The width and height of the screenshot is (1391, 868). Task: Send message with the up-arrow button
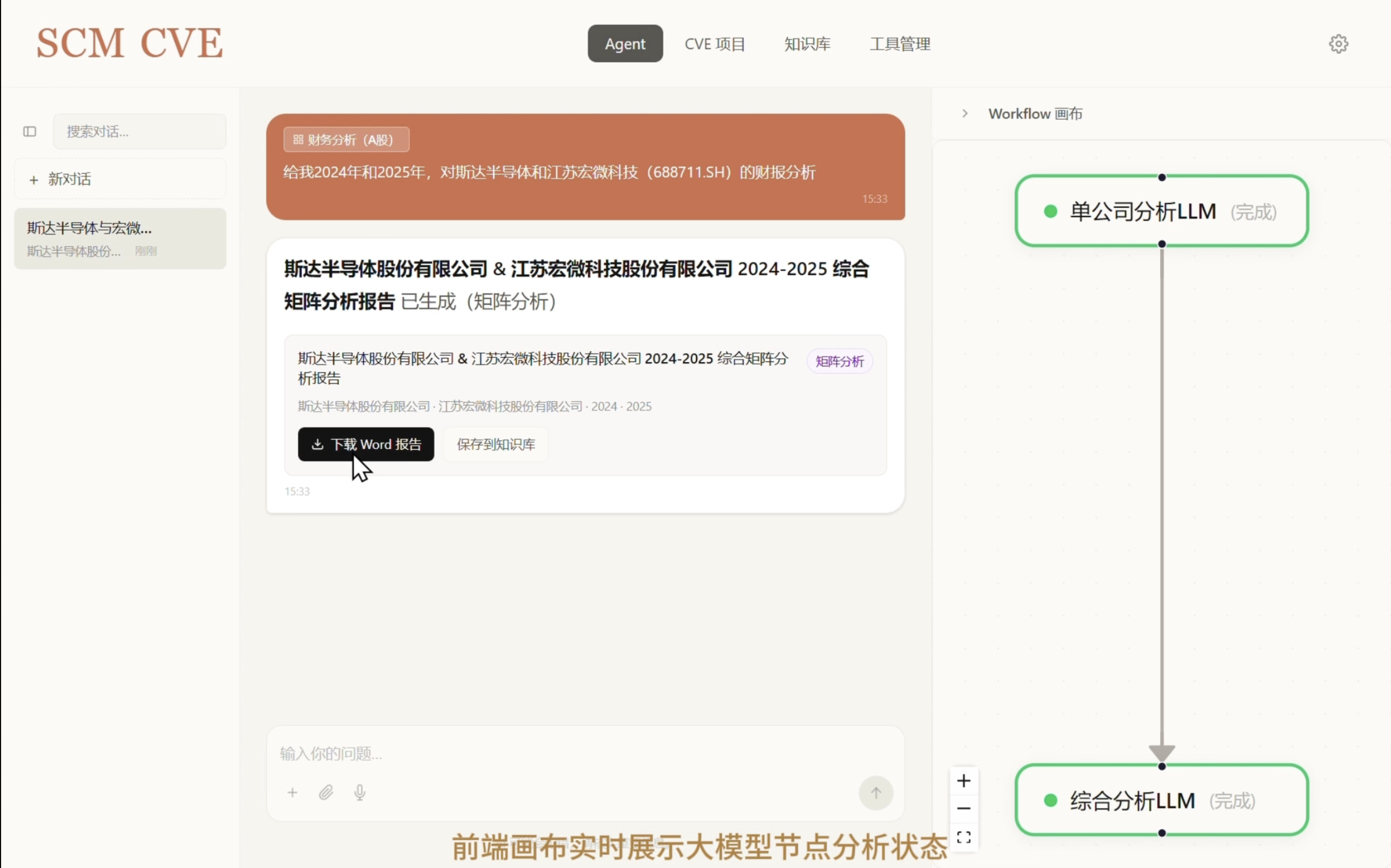(876, 793)
